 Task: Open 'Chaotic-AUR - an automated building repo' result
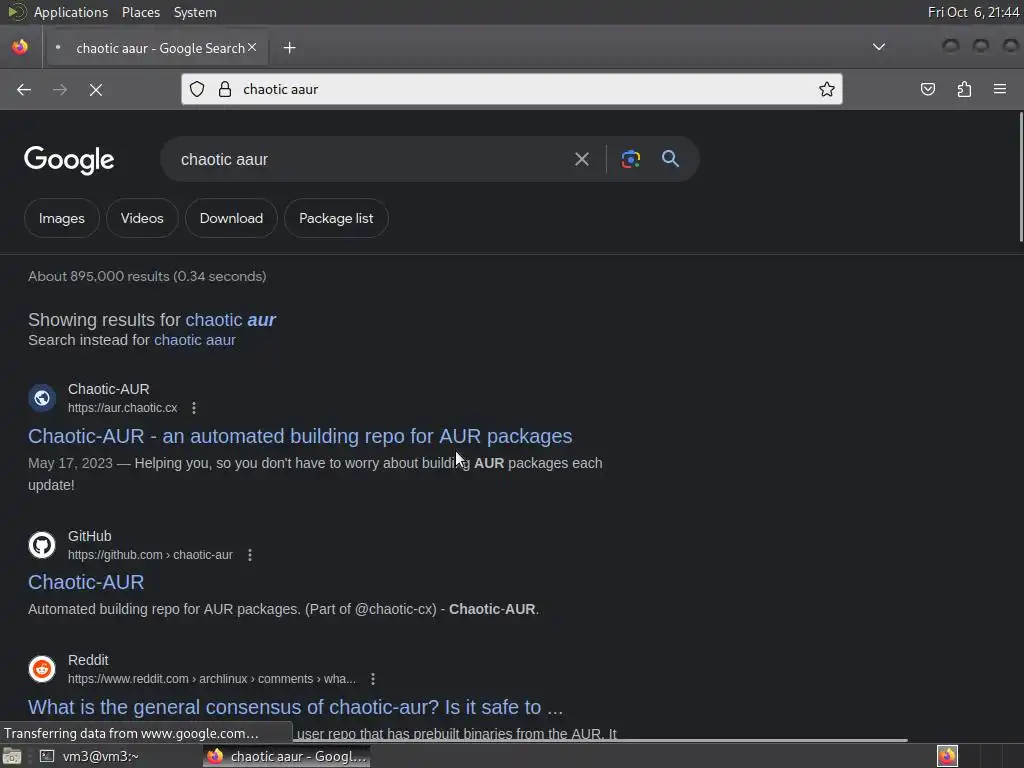[x=300, y=436]
